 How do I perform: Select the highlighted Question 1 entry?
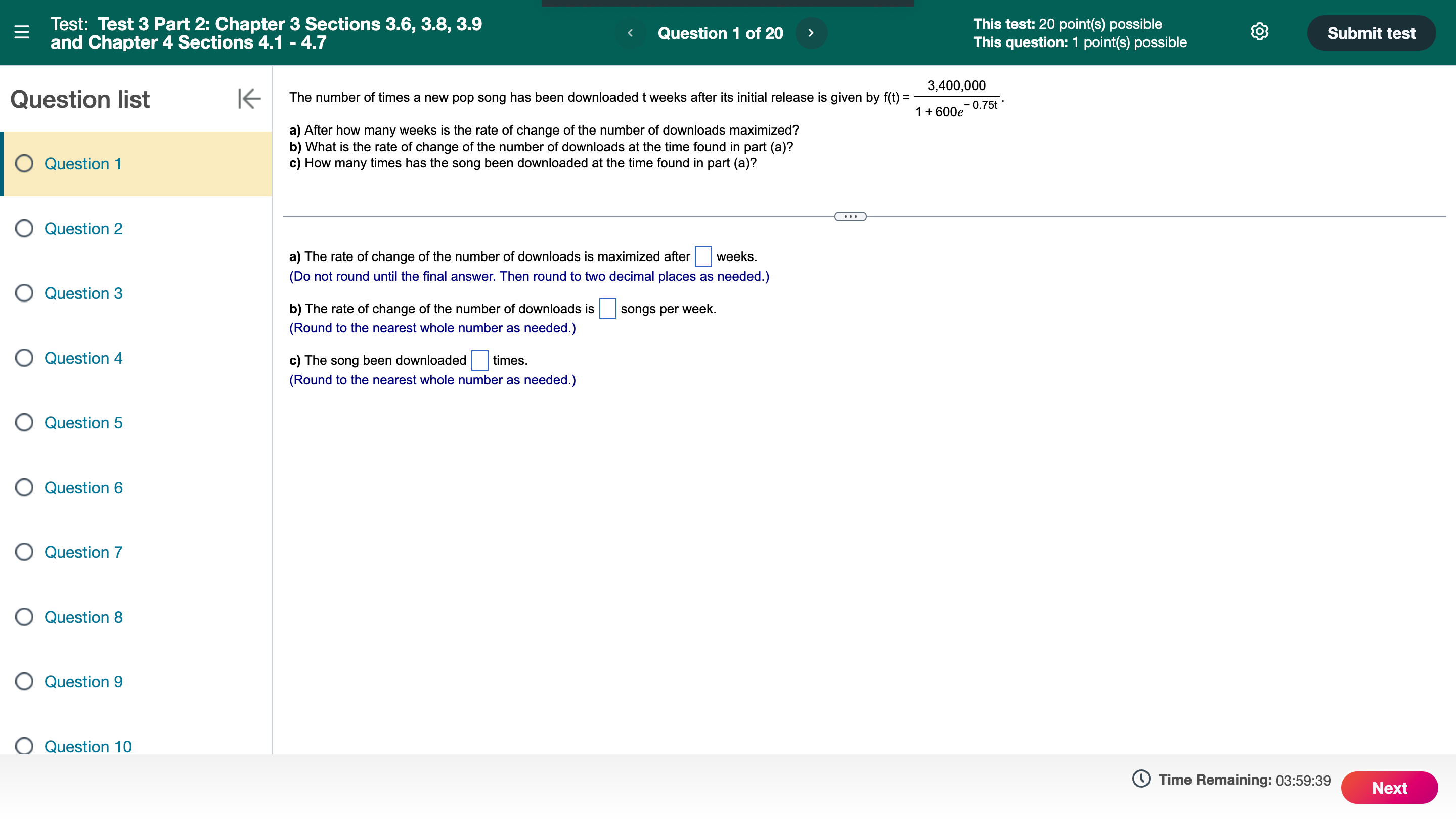(83, 164)
